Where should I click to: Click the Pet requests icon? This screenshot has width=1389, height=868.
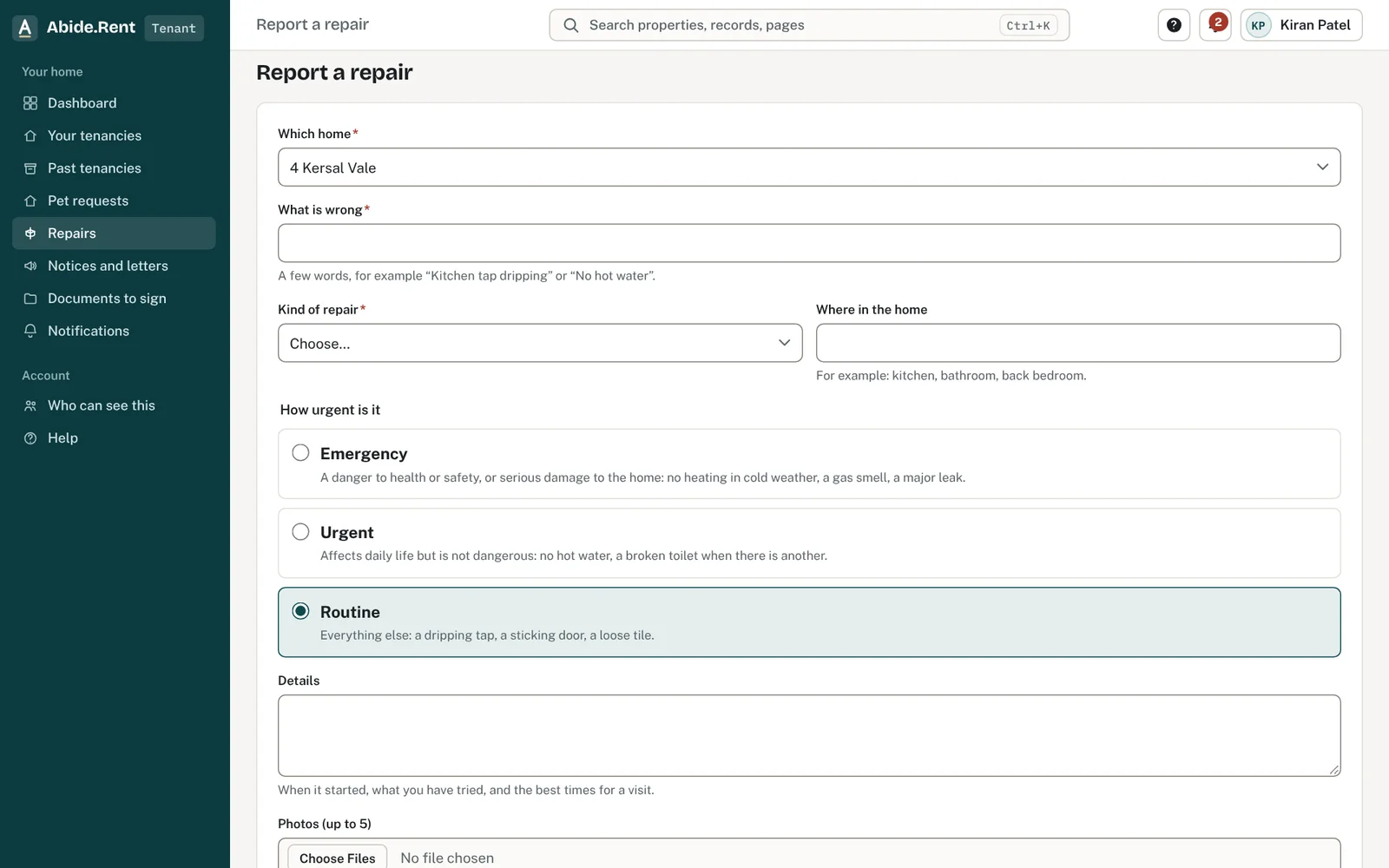[x=30, y=201]
